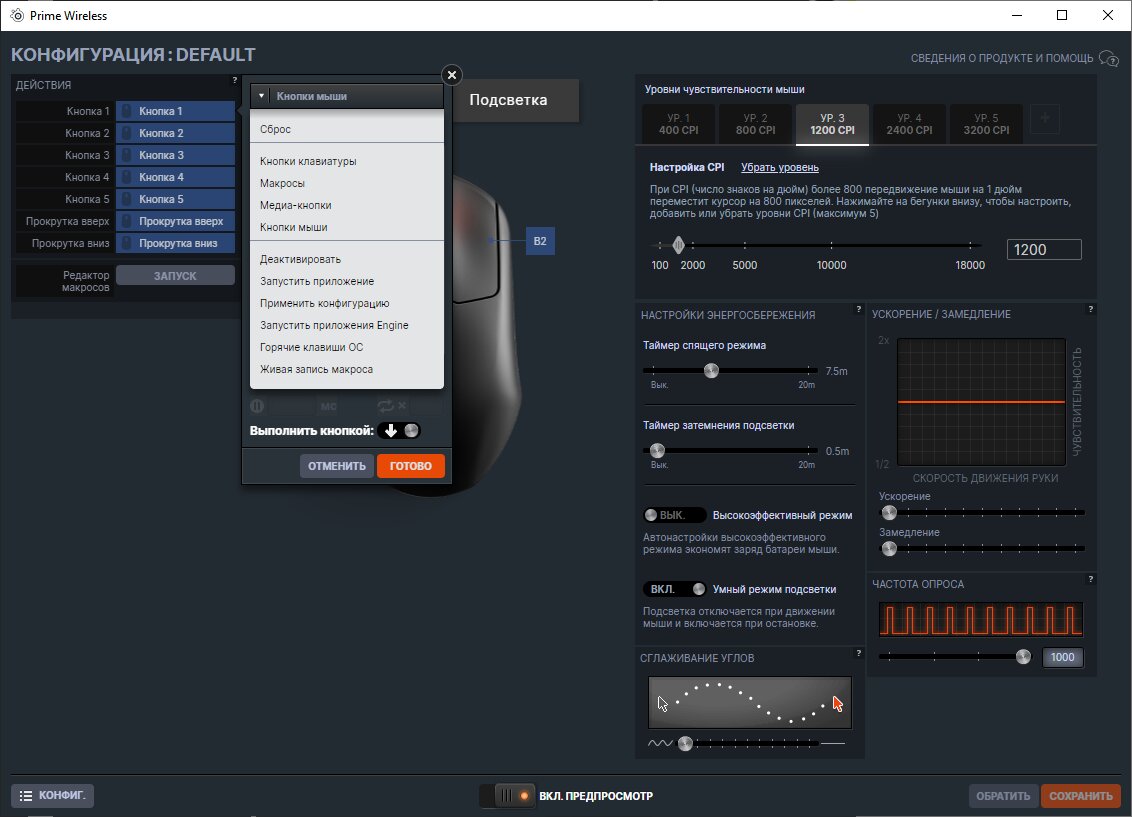Click the Убрать уровень link
Viewport: 1132px width, 817px height.
pos(780,167)
